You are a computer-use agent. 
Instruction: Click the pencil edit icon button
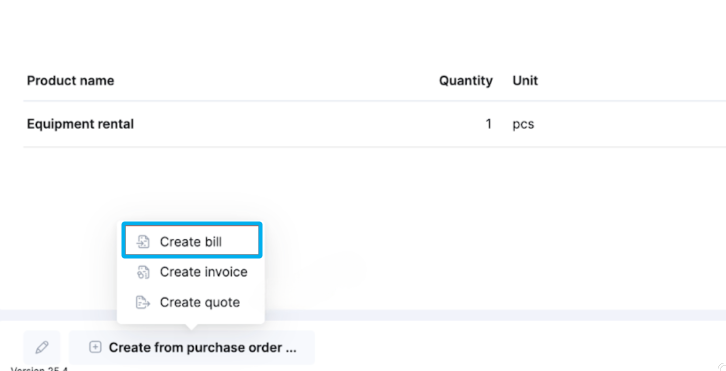(42, 347)
